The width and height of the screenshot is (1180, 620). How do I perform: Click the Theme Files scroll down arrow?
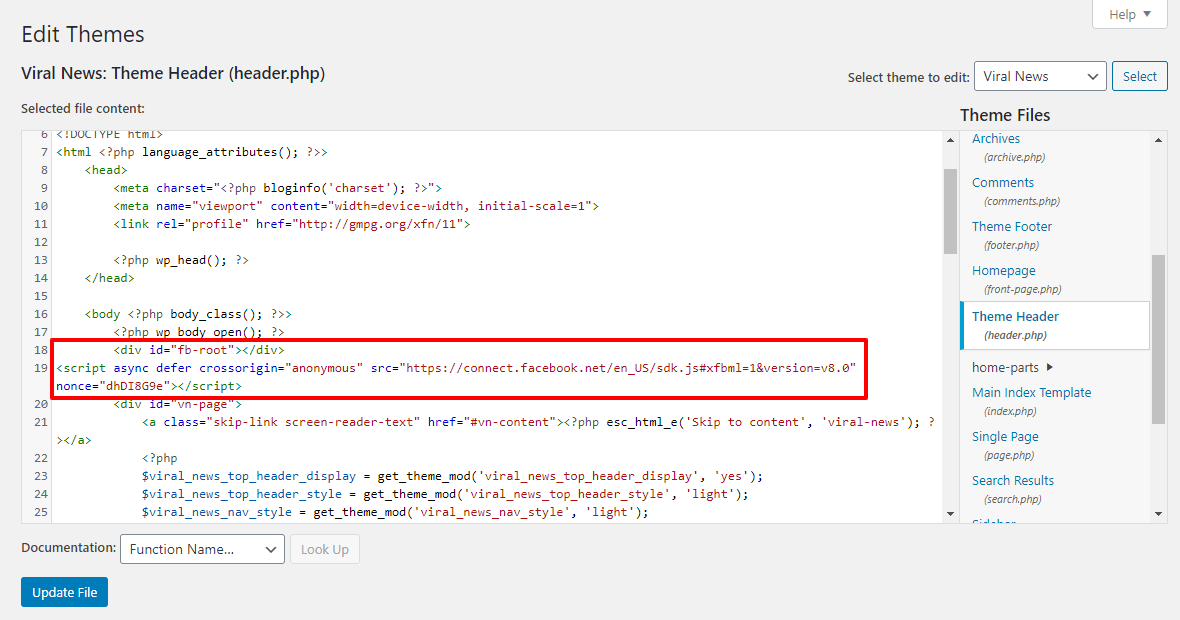coord(1158,514)
